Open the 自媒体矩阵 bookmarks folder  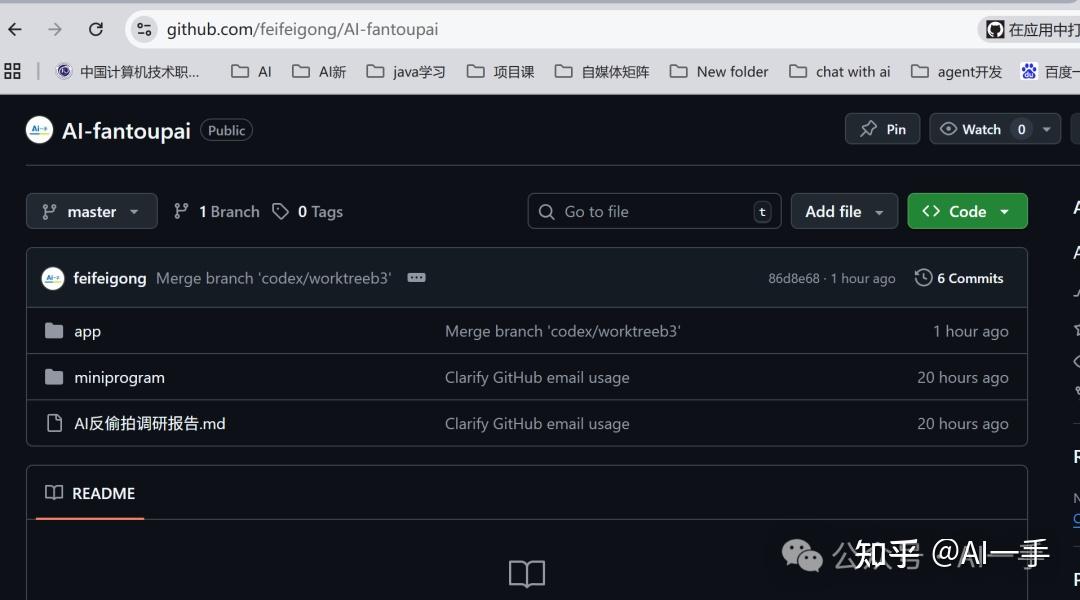(x=602, y=72)
